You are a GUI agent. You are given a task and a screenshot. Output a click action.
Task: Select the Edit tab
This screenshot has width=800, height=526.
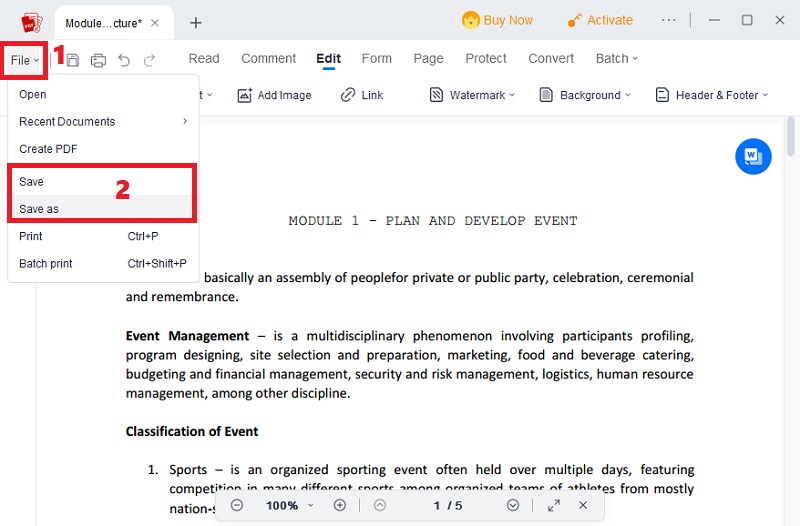pos(329,58)
